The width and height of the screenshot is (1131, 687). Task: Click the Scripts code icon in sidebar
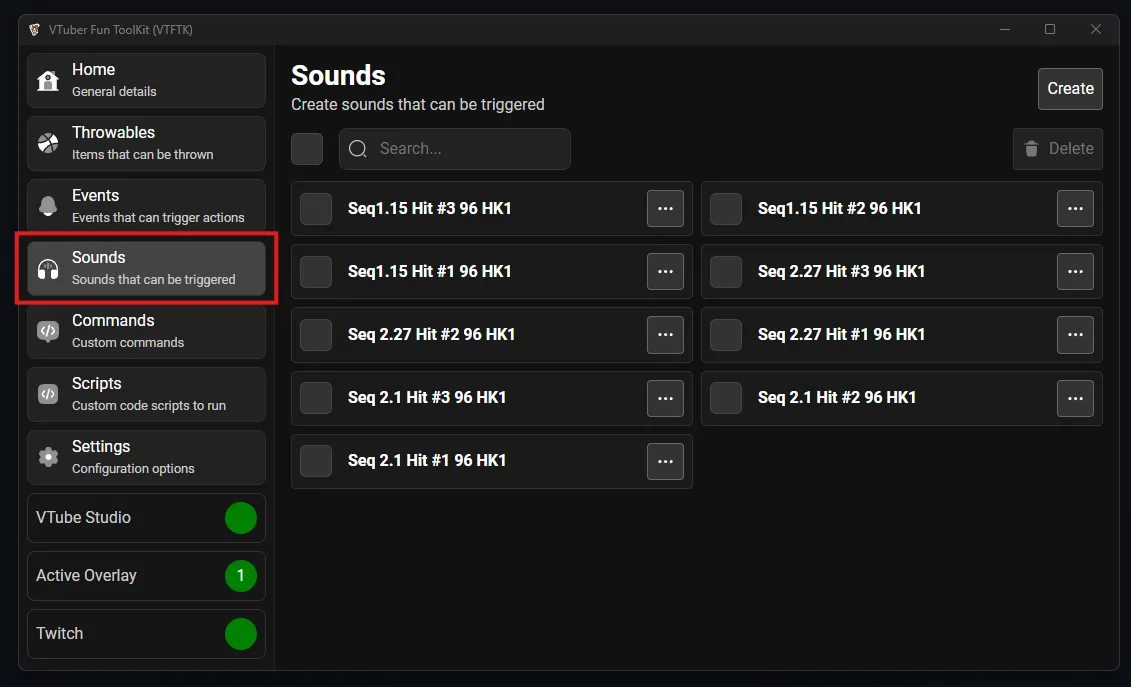(48, 394)
